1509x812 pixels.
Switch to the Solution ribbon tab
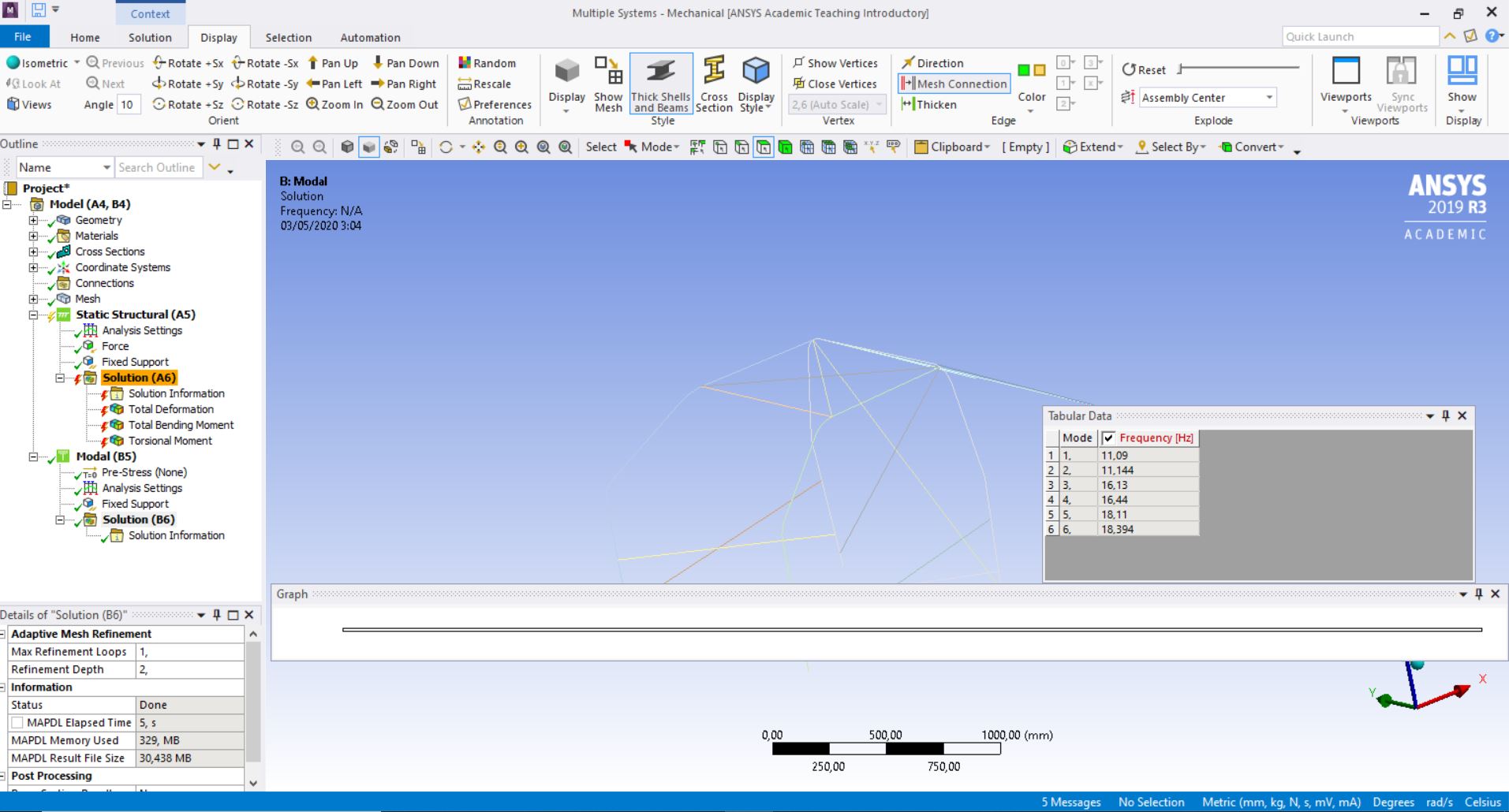pos(150,37)
